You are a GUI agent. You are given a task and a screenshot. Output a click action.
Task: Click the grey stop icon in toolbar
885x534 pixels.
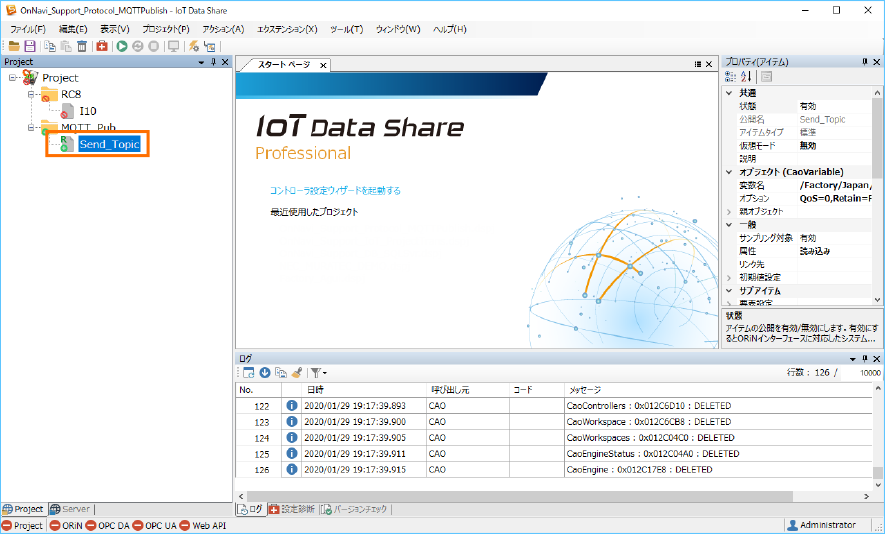coord(154,46)
